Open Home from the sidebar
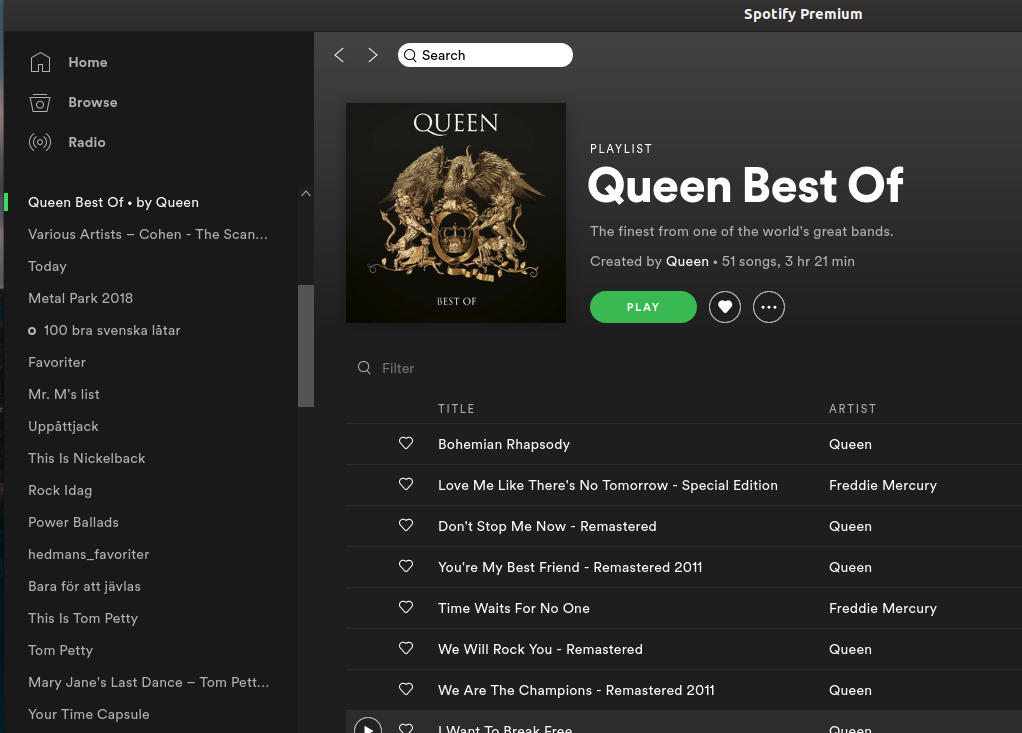The width and height of the screenshot is (1022, 733). [88, 63]
